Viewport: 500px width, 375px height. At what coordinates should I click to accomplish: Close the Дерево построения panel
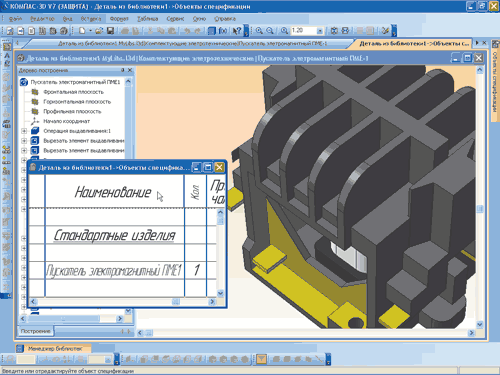pos(130,70)
